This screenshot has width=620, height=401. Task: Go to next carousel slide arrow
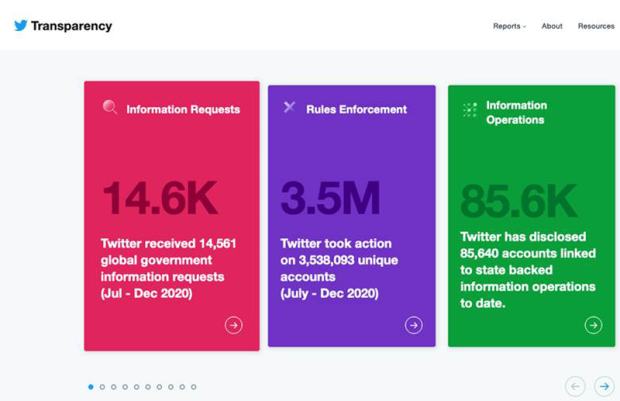pos(604,386)
